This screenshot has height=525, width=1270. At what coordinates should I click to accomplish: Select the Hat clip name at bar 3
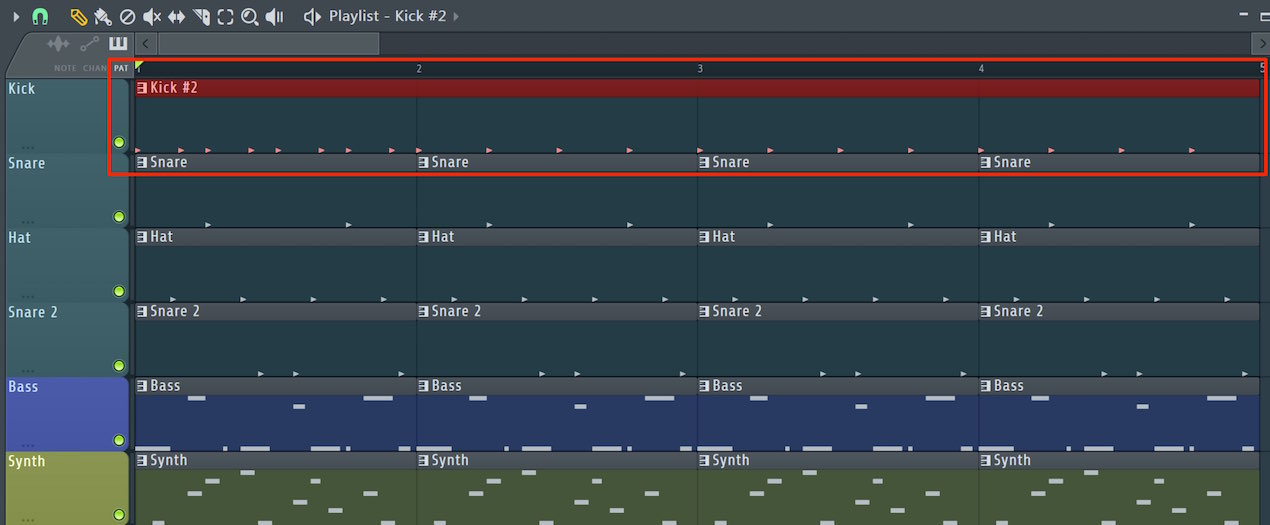724,237
